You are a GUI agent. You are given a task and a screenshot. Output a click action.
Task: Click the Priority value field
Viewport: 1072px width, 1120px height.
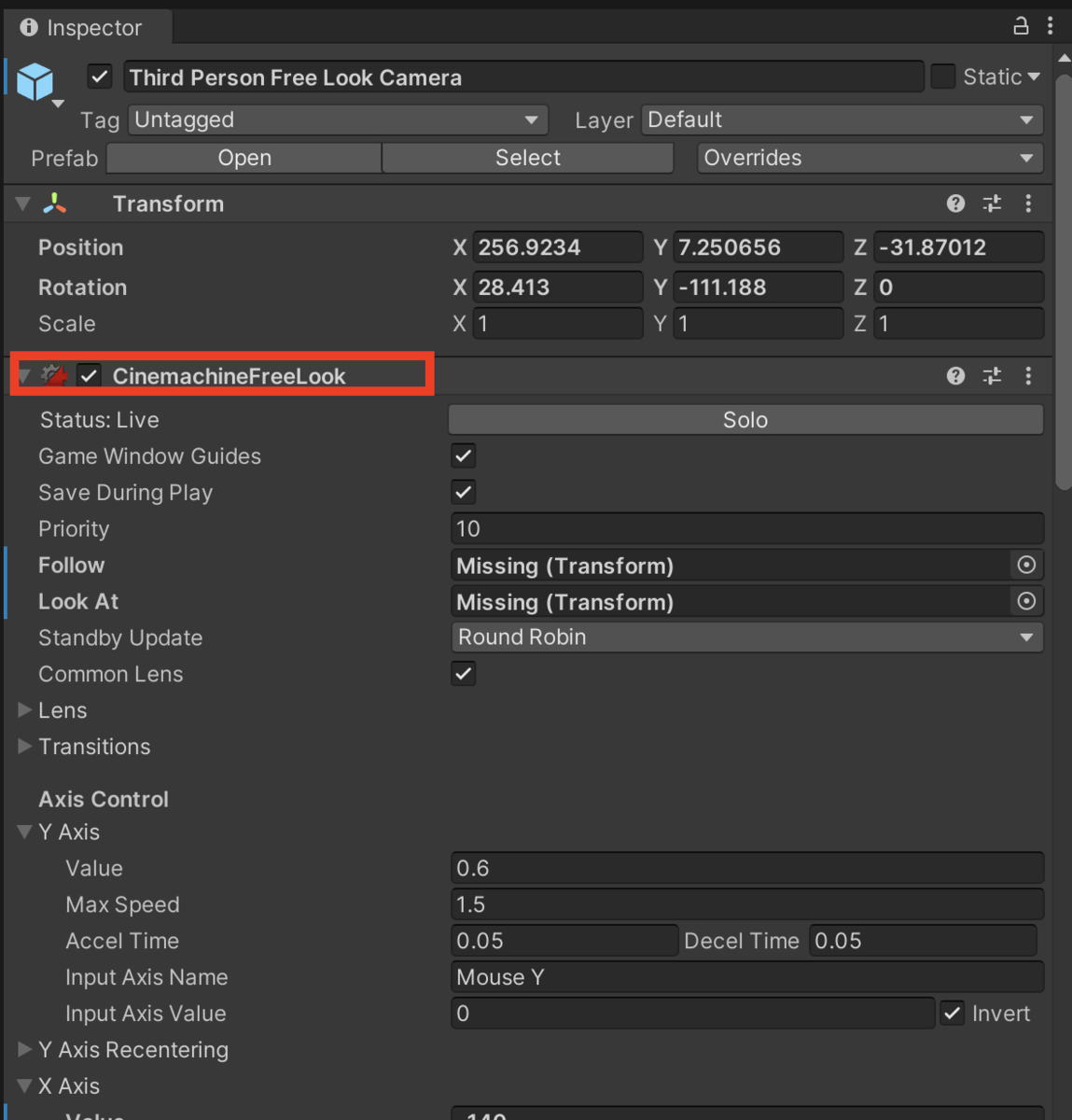[746, 528]
